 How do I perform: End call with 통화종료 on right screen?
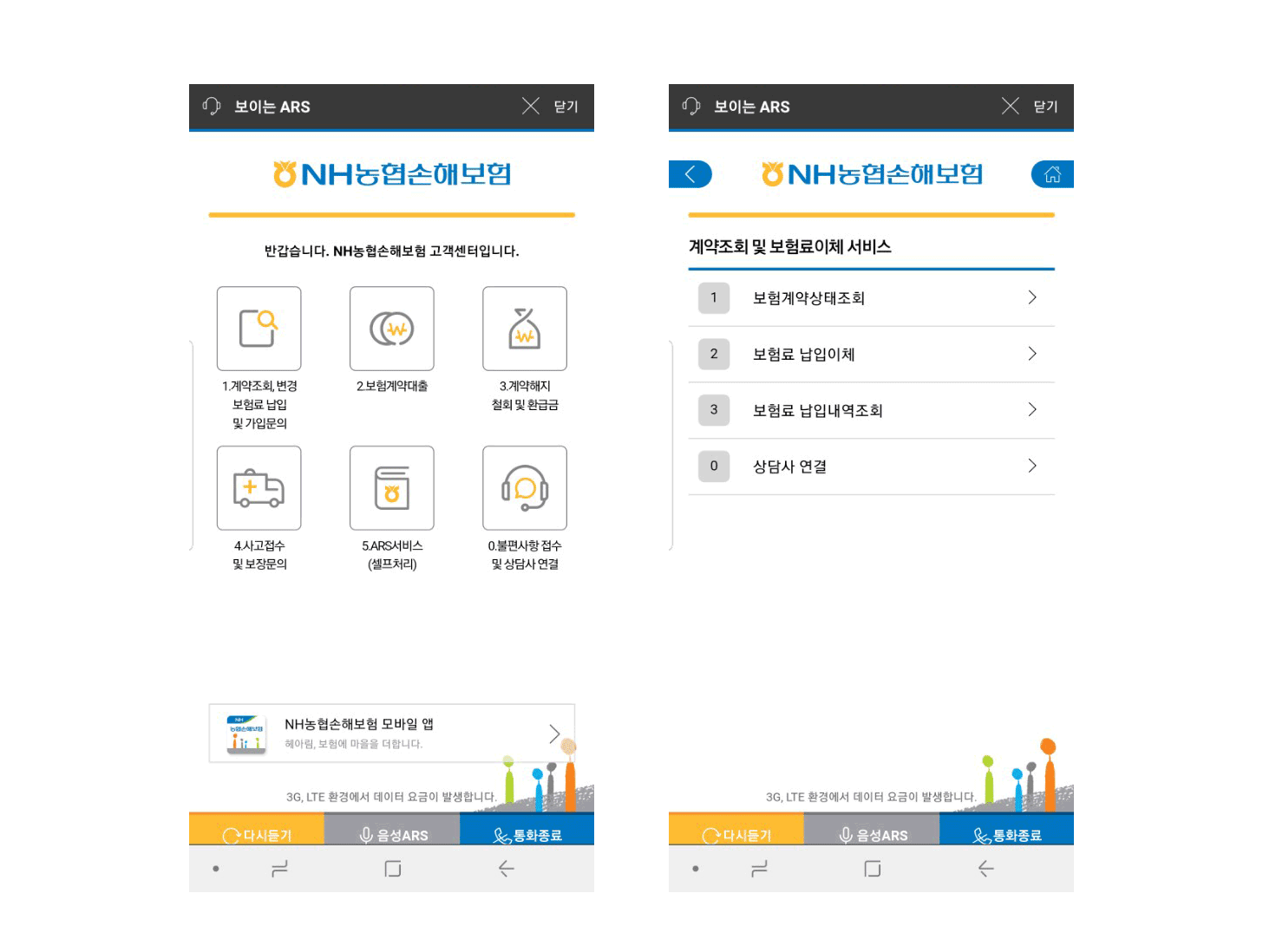(x=1007, y=830)
